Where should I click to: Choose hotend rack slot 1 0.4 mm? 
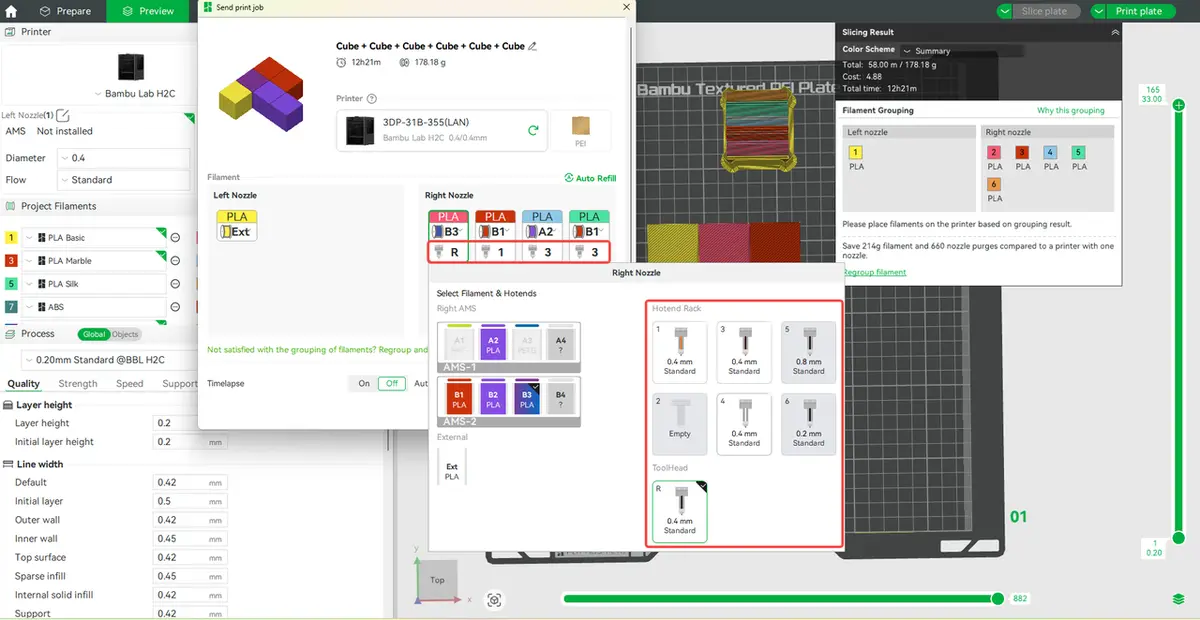click(680, 352)
